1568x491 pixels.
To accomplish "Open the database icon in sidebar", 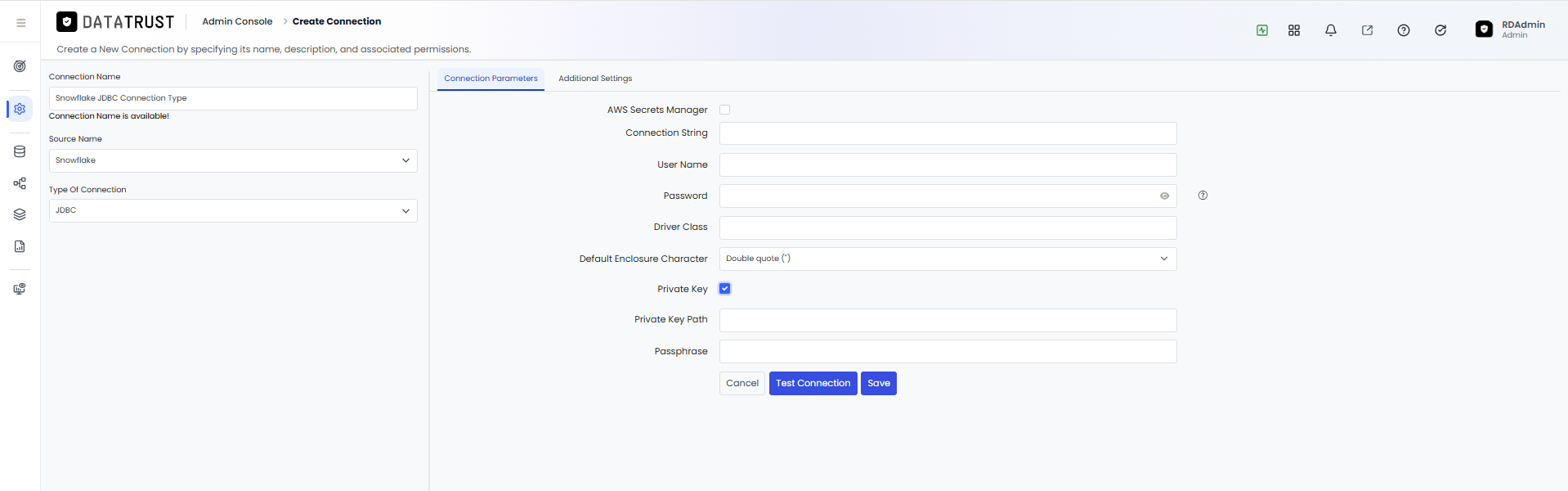I will coord(20,151).
